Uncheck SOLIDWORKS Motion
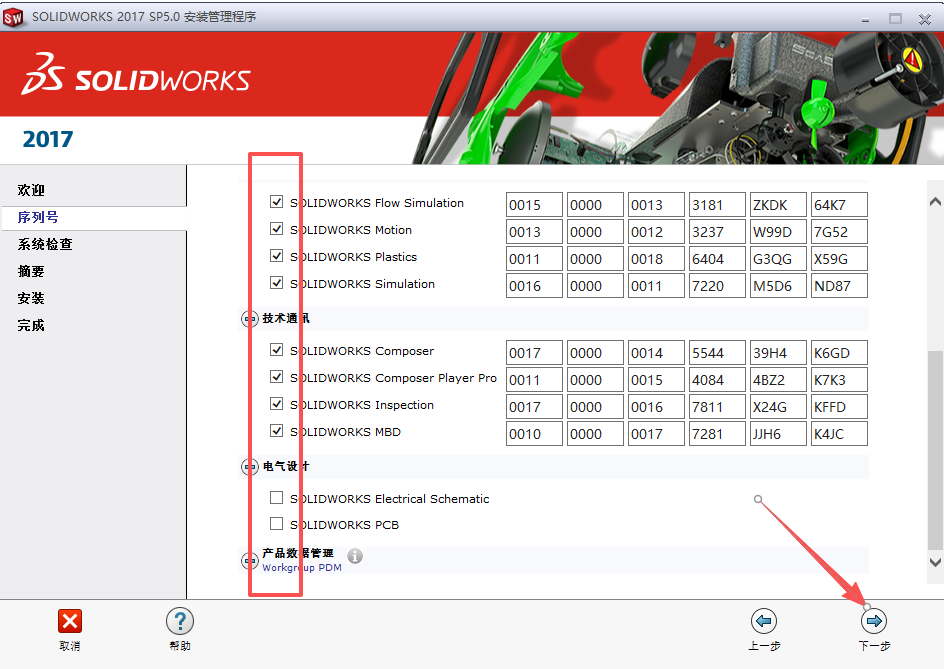Viewport: 944px width, 669px height. click(277, 229)
